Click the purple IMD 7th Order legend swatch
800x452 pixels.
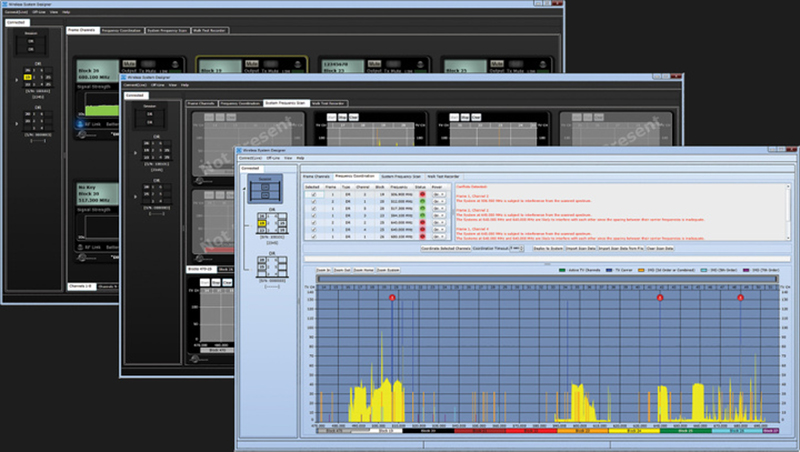pyautogui.click(x=746, y=270)
